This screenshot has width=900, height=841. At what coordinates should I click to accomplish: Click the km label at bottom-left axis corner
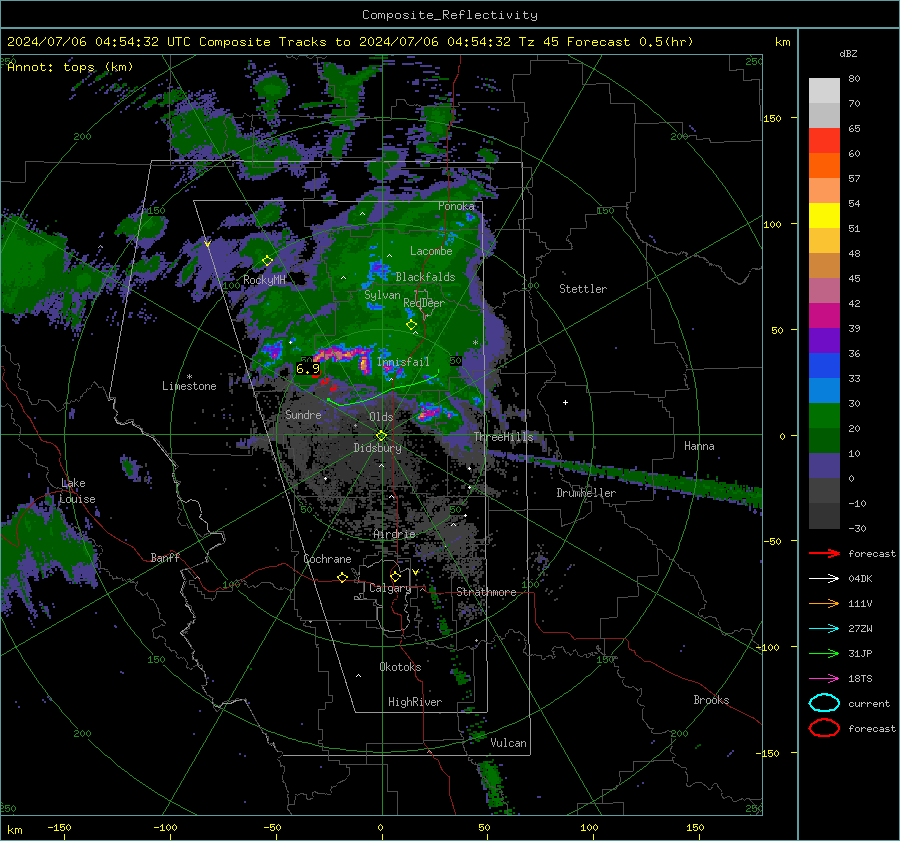(x=15, y=830)
